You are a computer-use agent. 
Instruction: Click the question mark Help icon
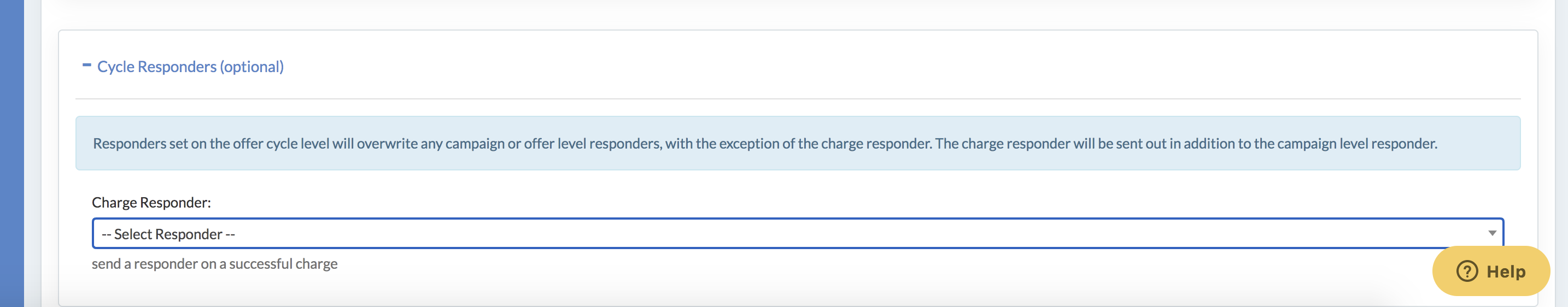pos(1466,271)
